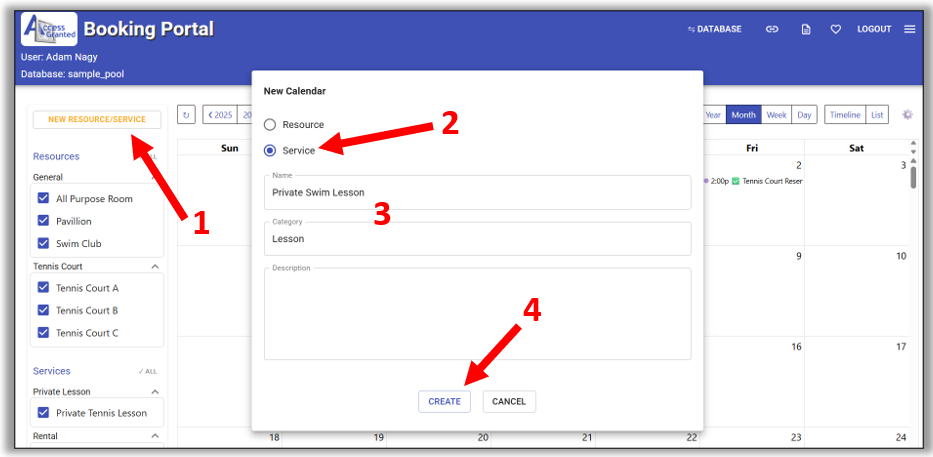
Task: Collapse the Private Lesson group
Action: pyautogui.click(x=155, y=391)
